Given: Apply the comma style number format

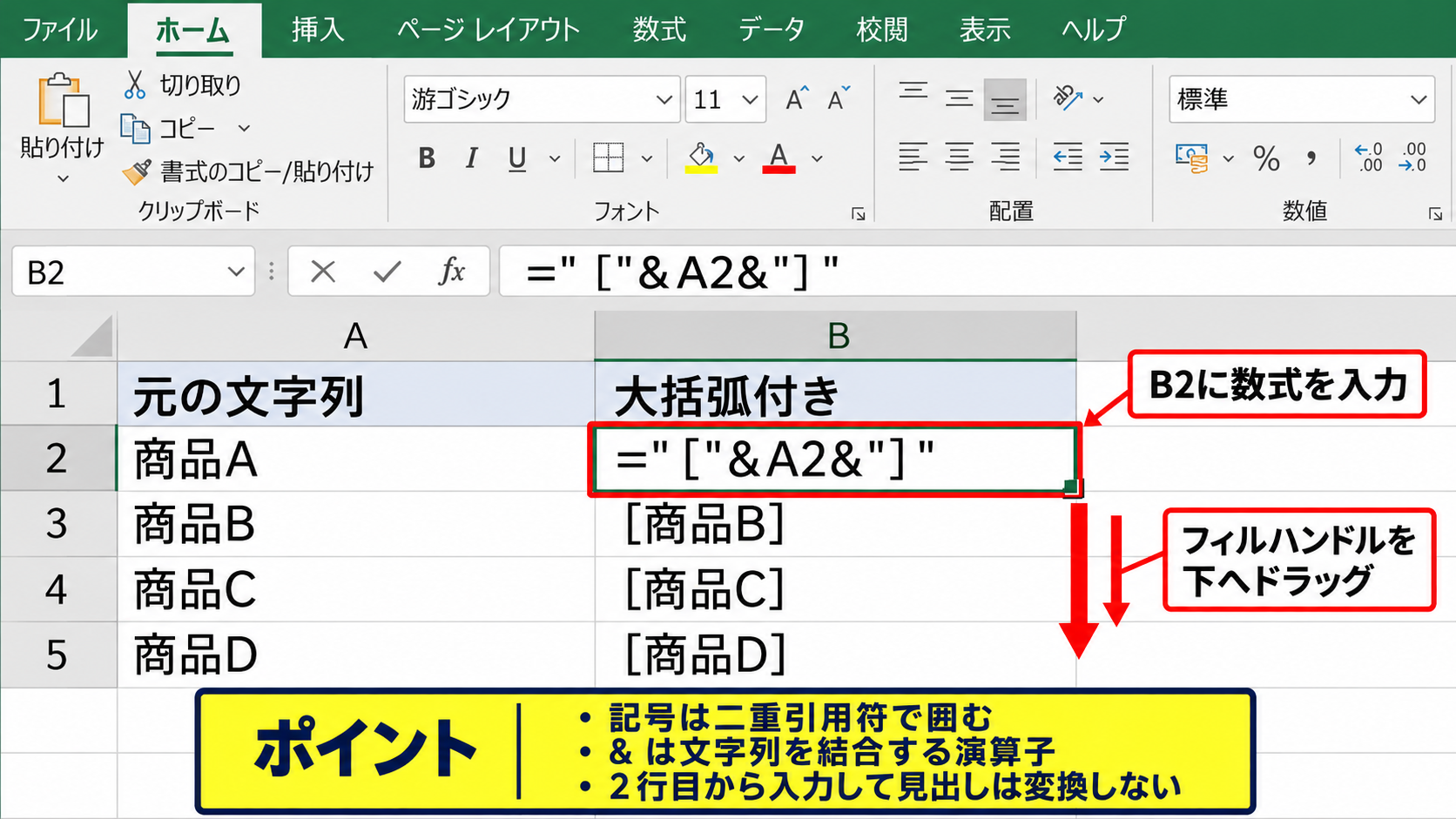Looking at the screenshot, I should pos(1311,158).
